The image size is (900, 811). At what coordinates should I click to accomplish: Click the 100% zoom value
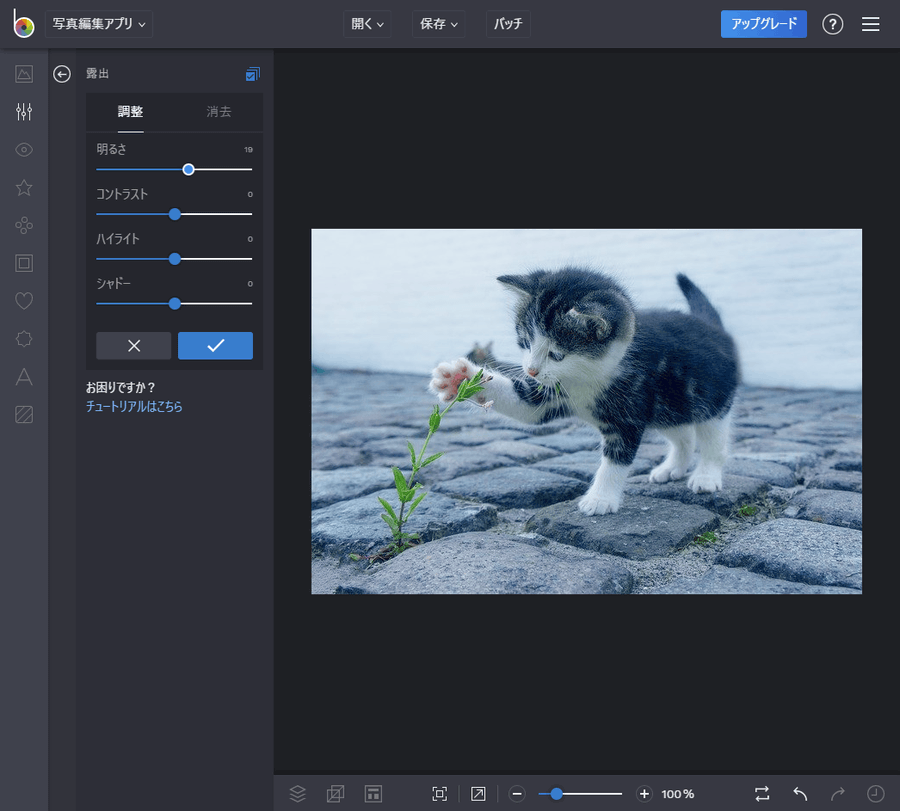click(x=677, y=794)
